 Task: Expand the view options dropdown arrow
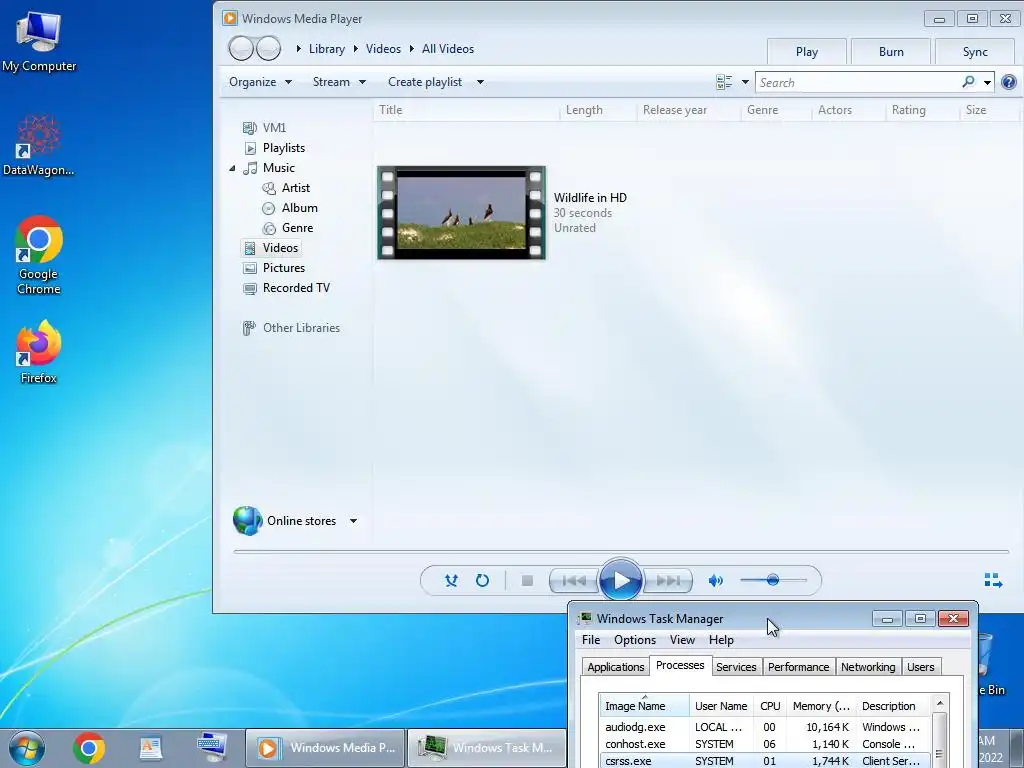point(745,82)
